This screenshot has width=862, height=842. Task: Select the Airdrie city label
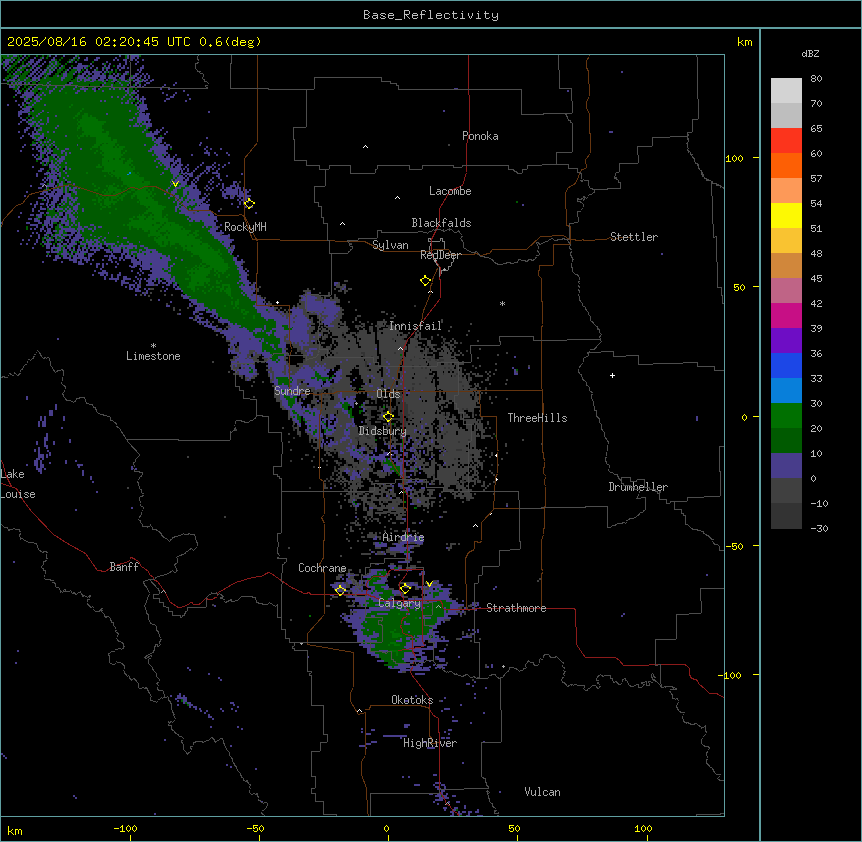tap(403, 537)
